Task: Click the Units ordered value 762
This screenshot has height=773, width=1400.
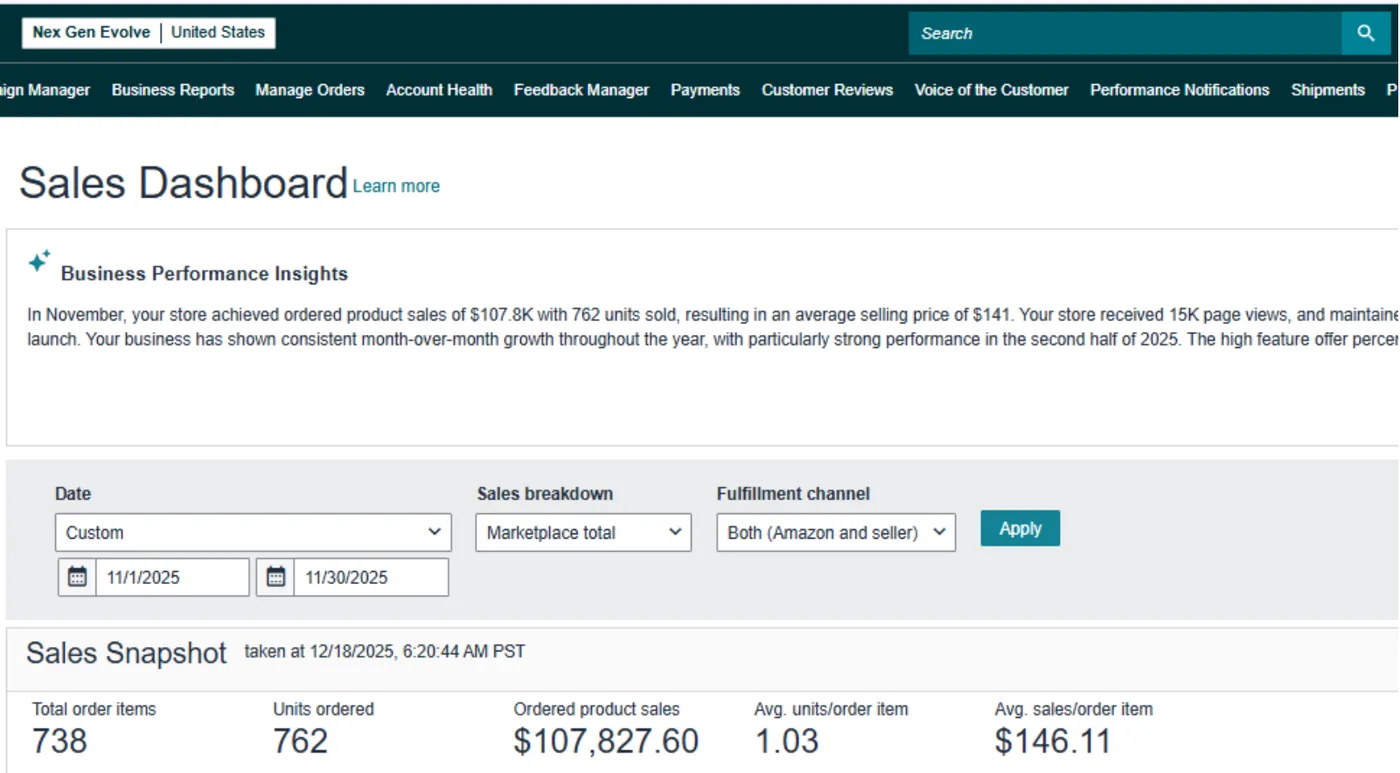Action: [300, 741]
